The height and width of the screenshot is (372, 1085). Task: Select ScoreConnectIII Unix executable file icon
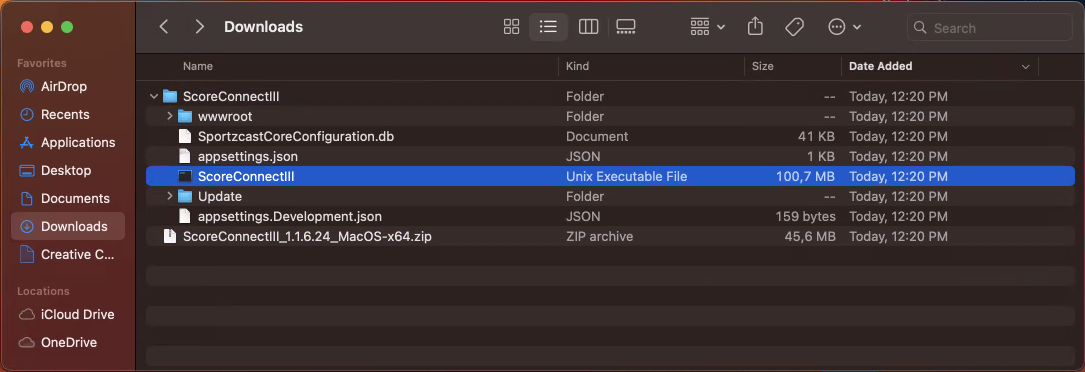184,176
